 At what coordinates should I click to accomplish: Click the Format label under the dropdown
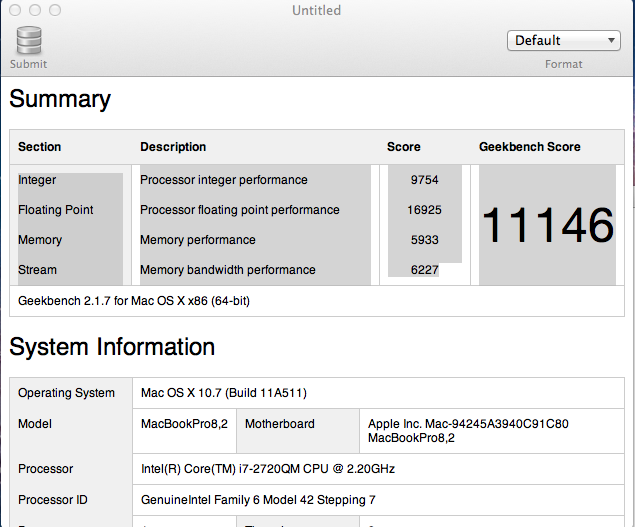(x=564, y=64)
